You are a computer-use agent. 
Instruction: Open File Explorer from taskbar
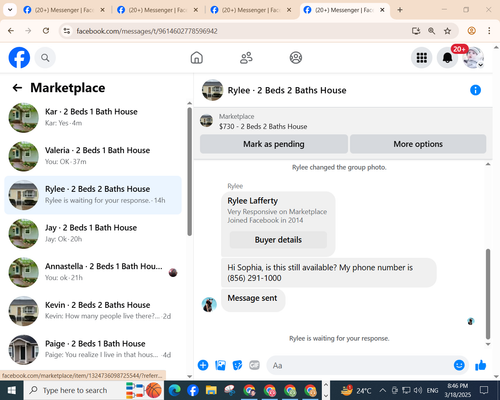pos(211,390)
